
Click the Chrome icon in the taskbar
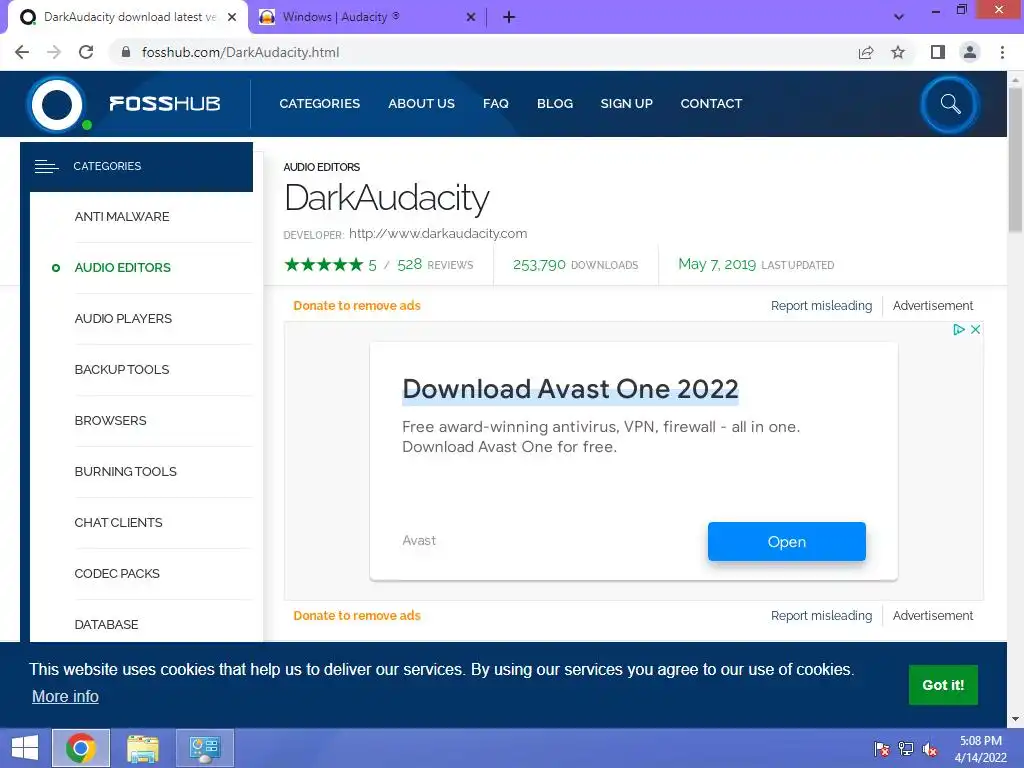point(81,748)
